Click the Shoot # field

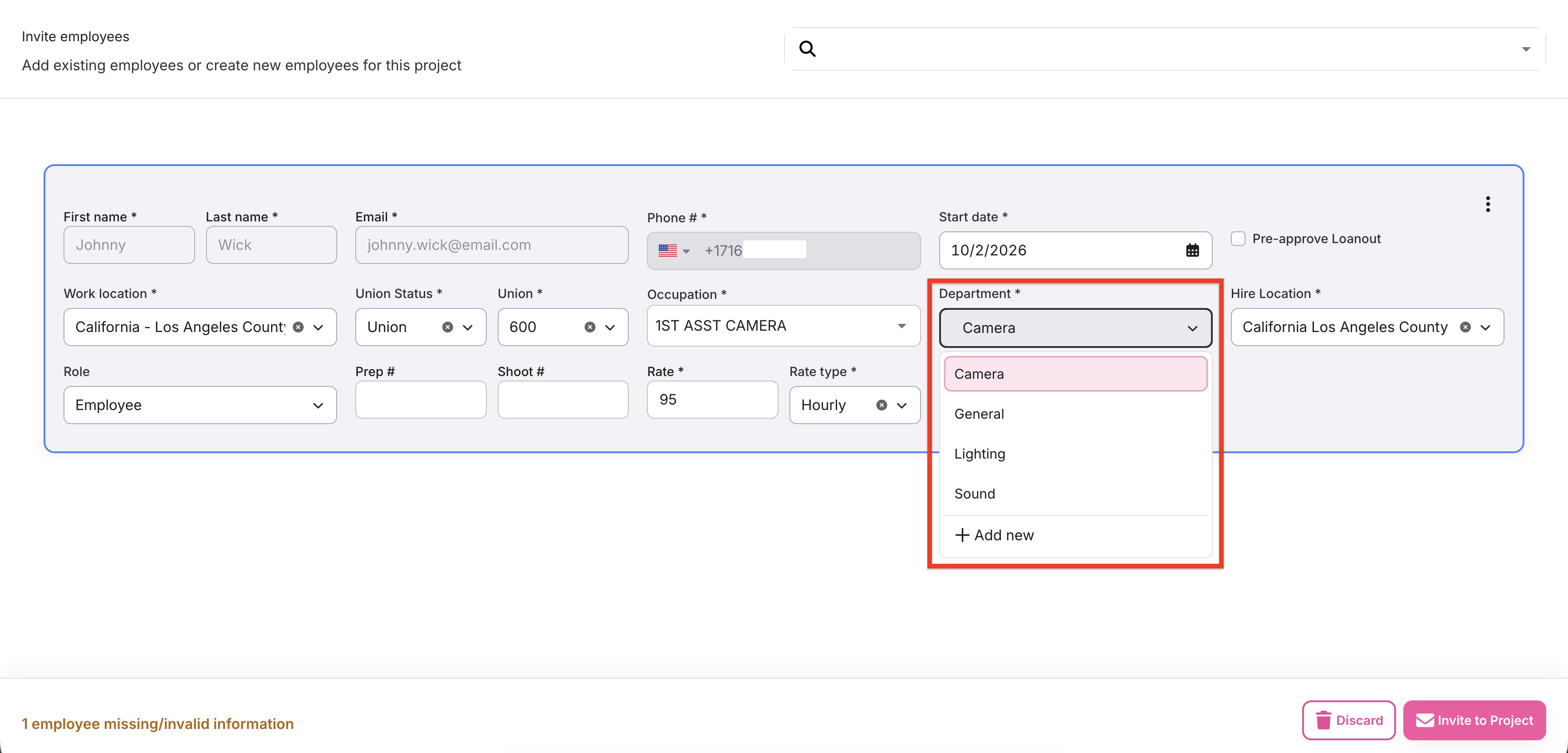point(563,399)
